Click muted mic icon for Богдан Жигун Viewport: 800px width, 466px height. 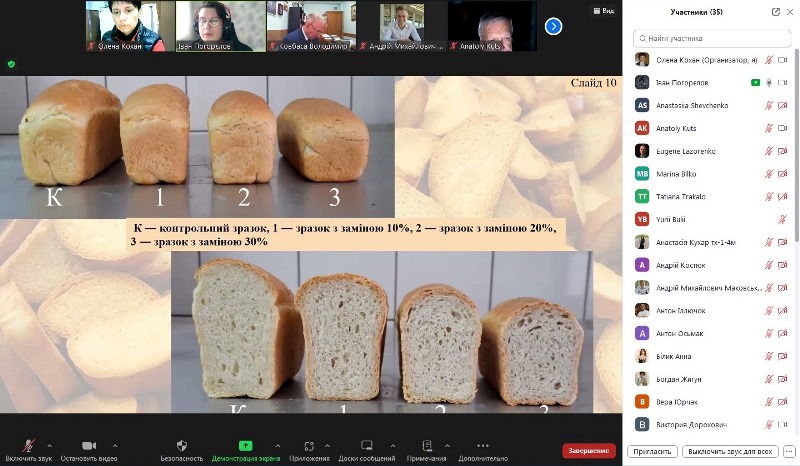[x=769, y=379]
